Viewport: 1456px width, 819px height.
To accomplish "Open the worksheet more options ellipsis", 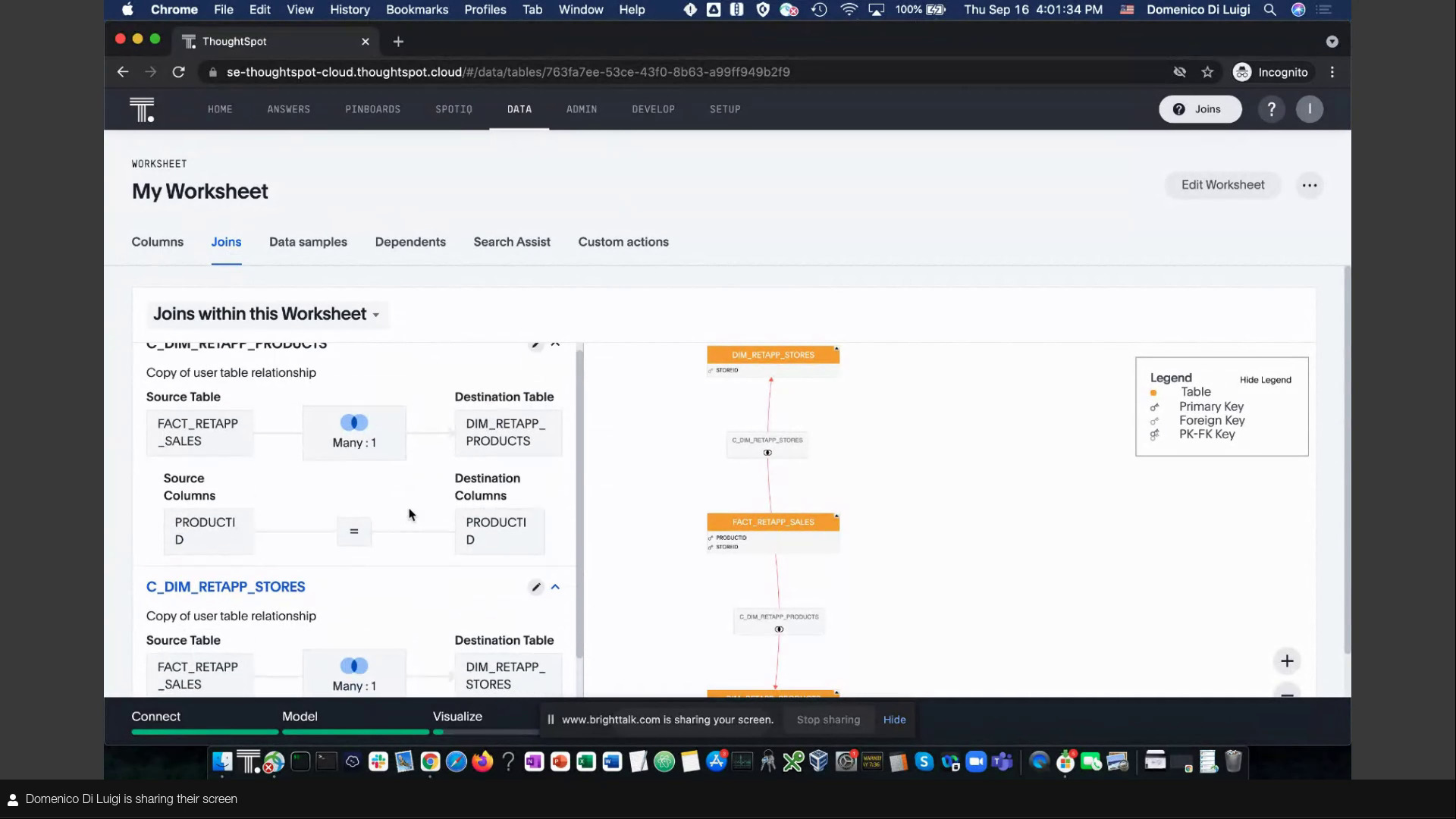I will coord(1310,185).
